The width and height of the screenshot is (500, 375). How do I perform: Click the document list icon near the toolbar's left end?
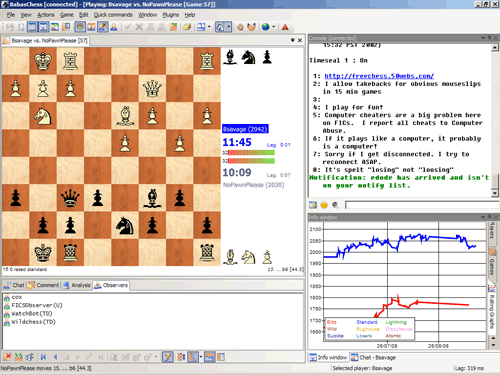[21, 27]
